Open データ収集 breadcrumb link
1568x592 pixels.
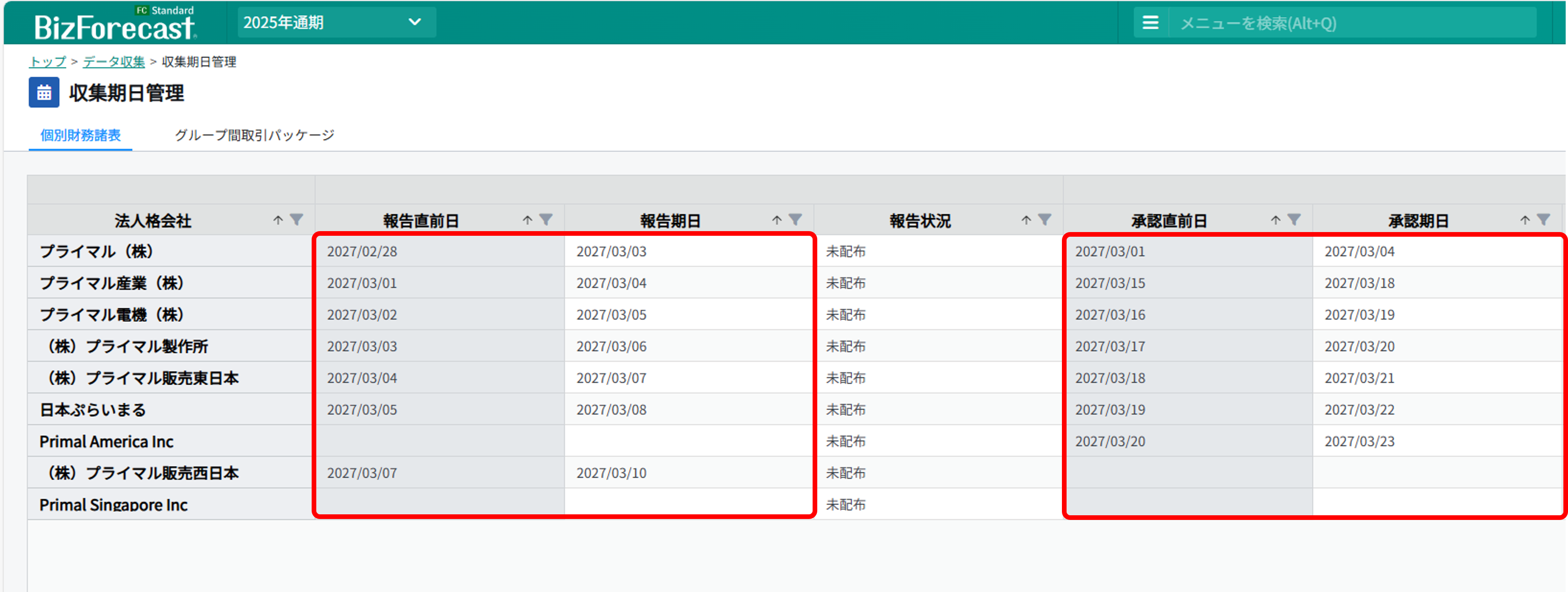tap(114, 61)
